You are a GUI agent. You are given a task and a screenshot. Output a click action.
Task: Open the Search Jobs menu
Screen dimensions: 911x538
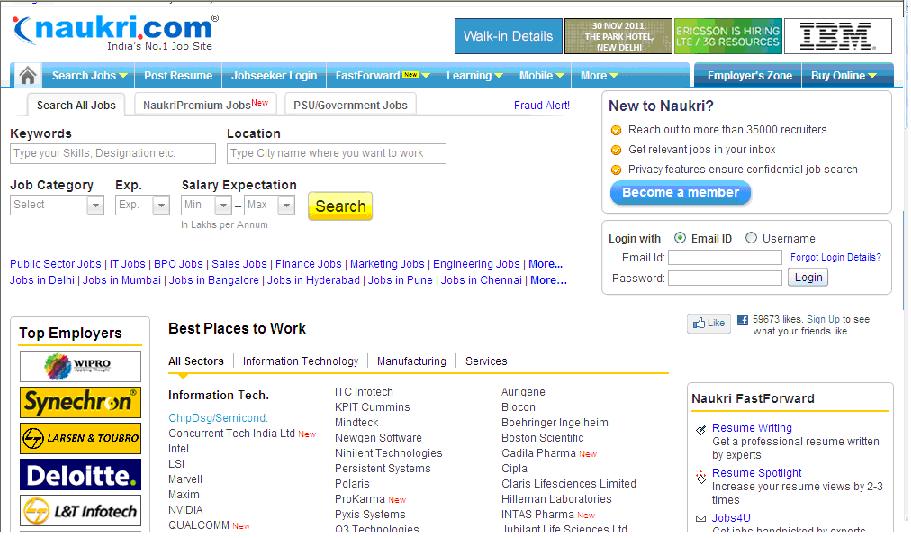click(x=90, y=75)
